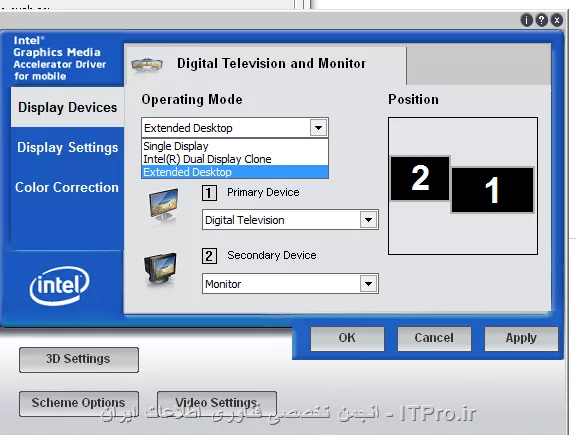Click the secondary device CRT monitor icon
This screenshot has height=435, width=576.
[161, 269]
